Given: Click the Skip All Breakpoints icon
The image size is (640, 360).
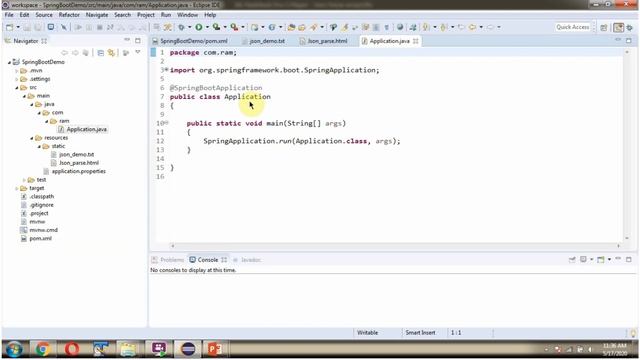Looking at the screenshot, I should [x=64, y=27].
